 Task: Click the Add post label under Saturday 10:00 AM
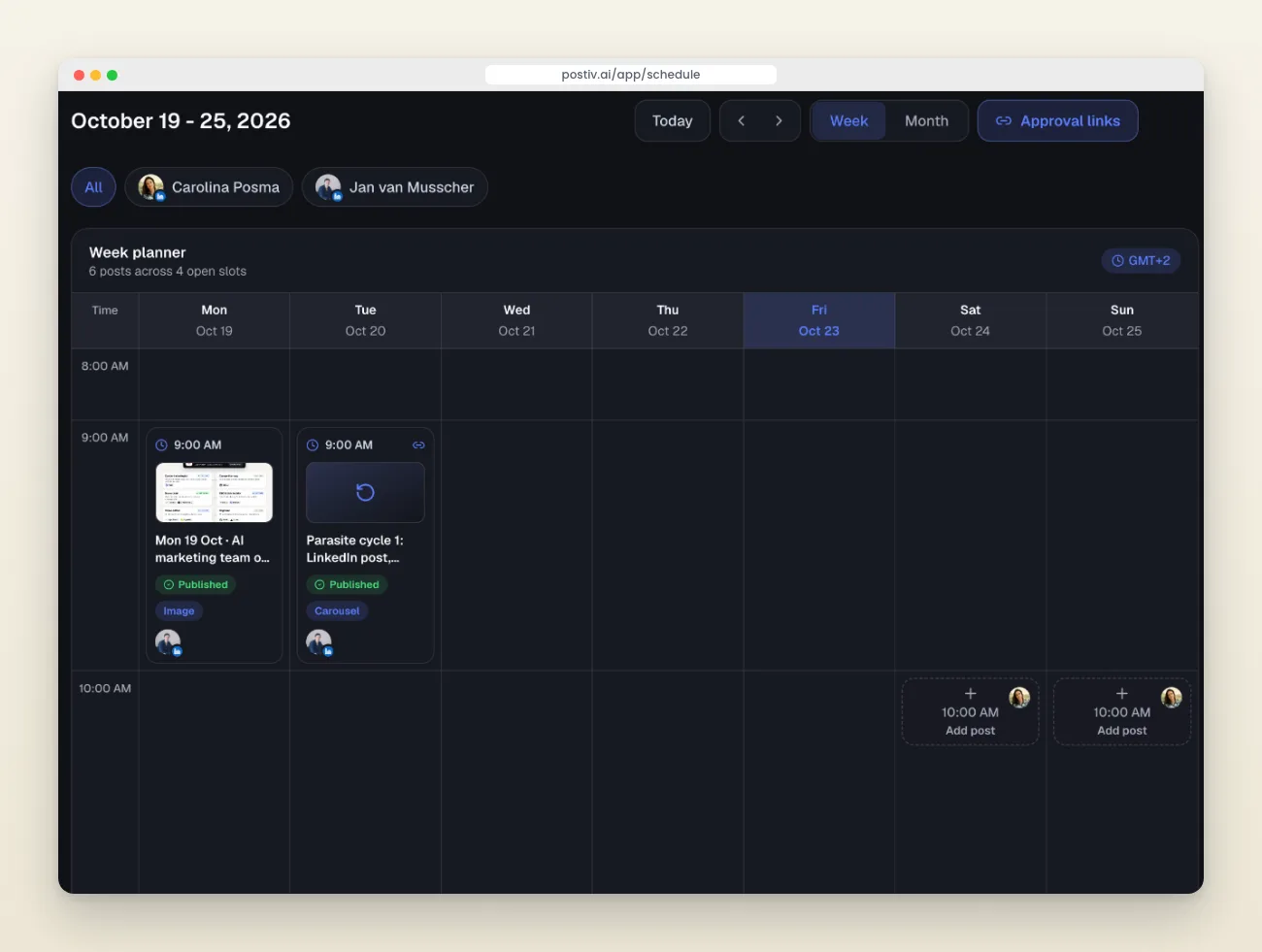click(x=970, y=731)
